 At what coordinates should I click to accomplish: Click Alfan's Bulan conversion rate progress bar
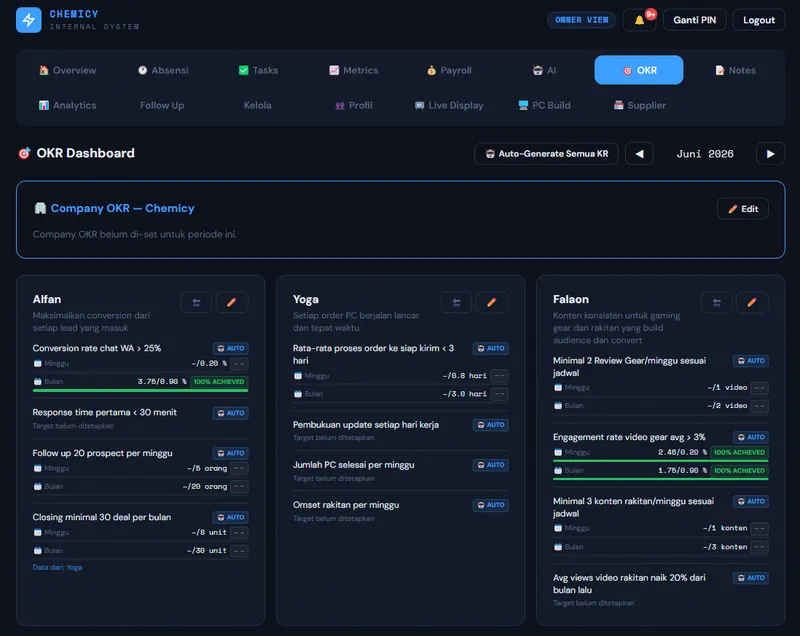(140, 391)
